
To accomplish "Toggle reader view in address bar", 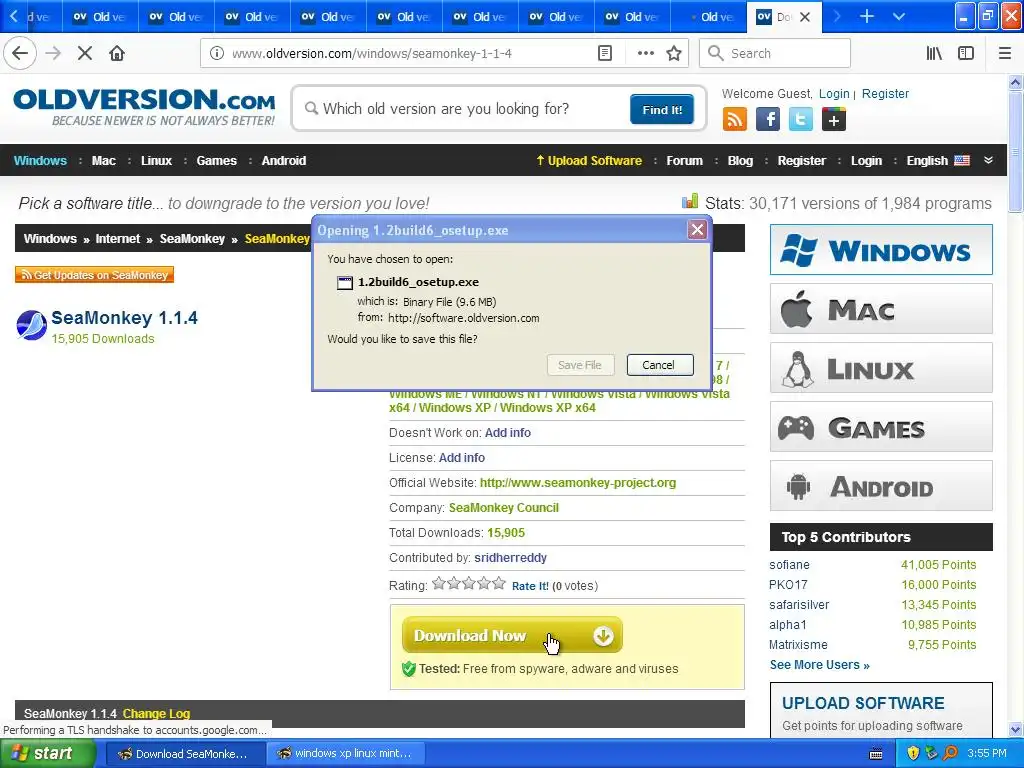I will pyautogui.click(x=605, y=53).
